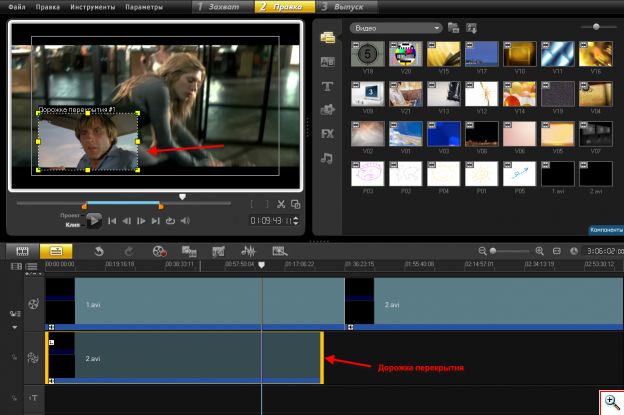Click the right orange trim marker
The width and height of the screenshot is (624, 415).
tap(161, 206)
